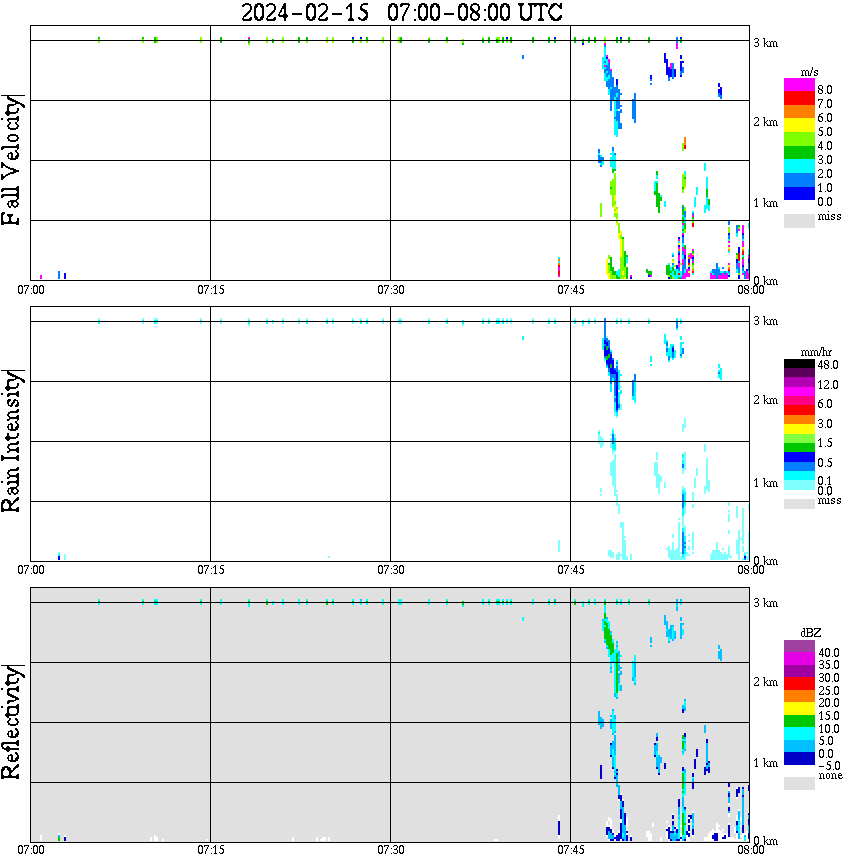This screenshot has height=868, width=850.
Task: Click the m/s legend unit heading
Action: coord(809,73)
